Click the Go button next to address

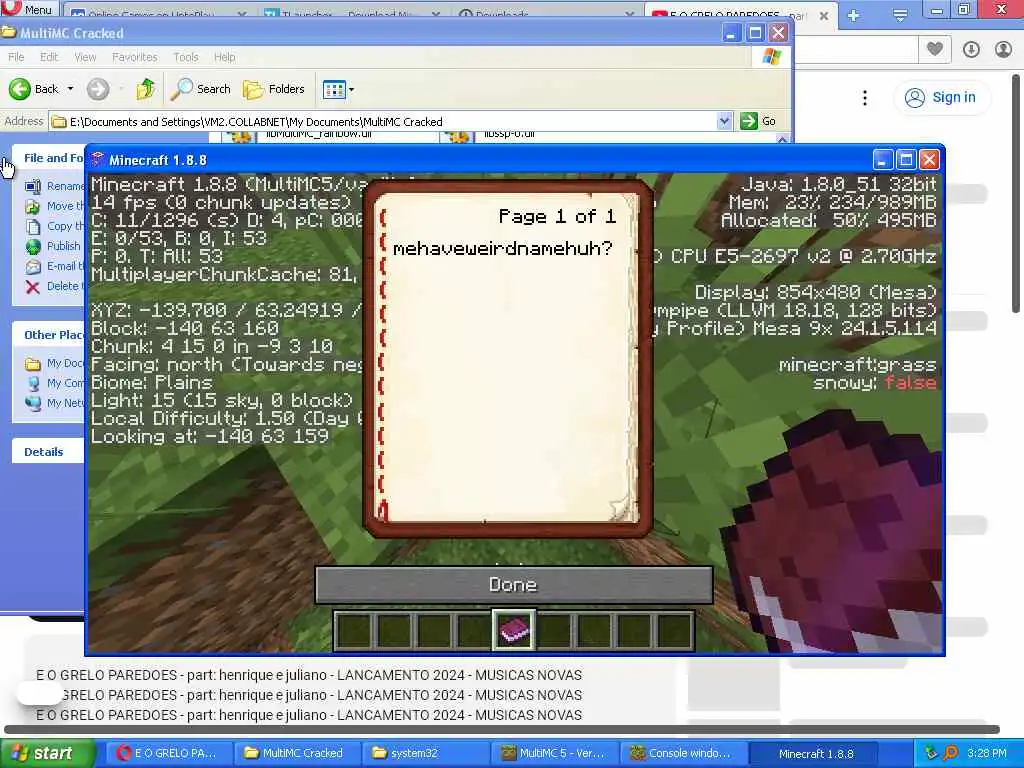(x=759, y=121)
